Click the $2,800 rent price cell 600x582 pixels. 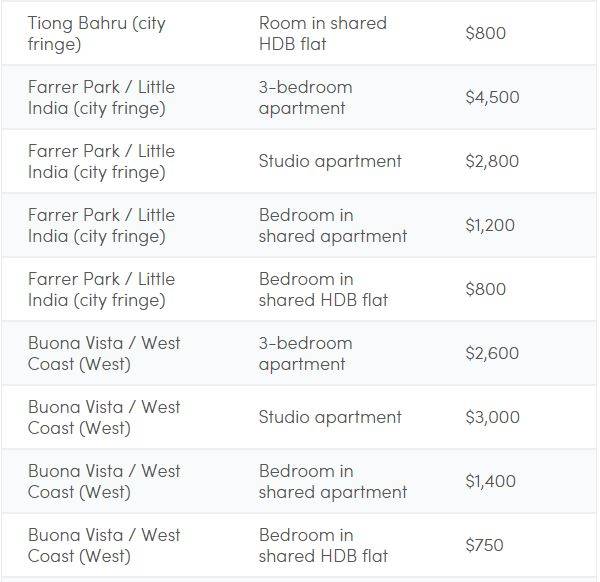pyautogui.click(x=492, y=161)
